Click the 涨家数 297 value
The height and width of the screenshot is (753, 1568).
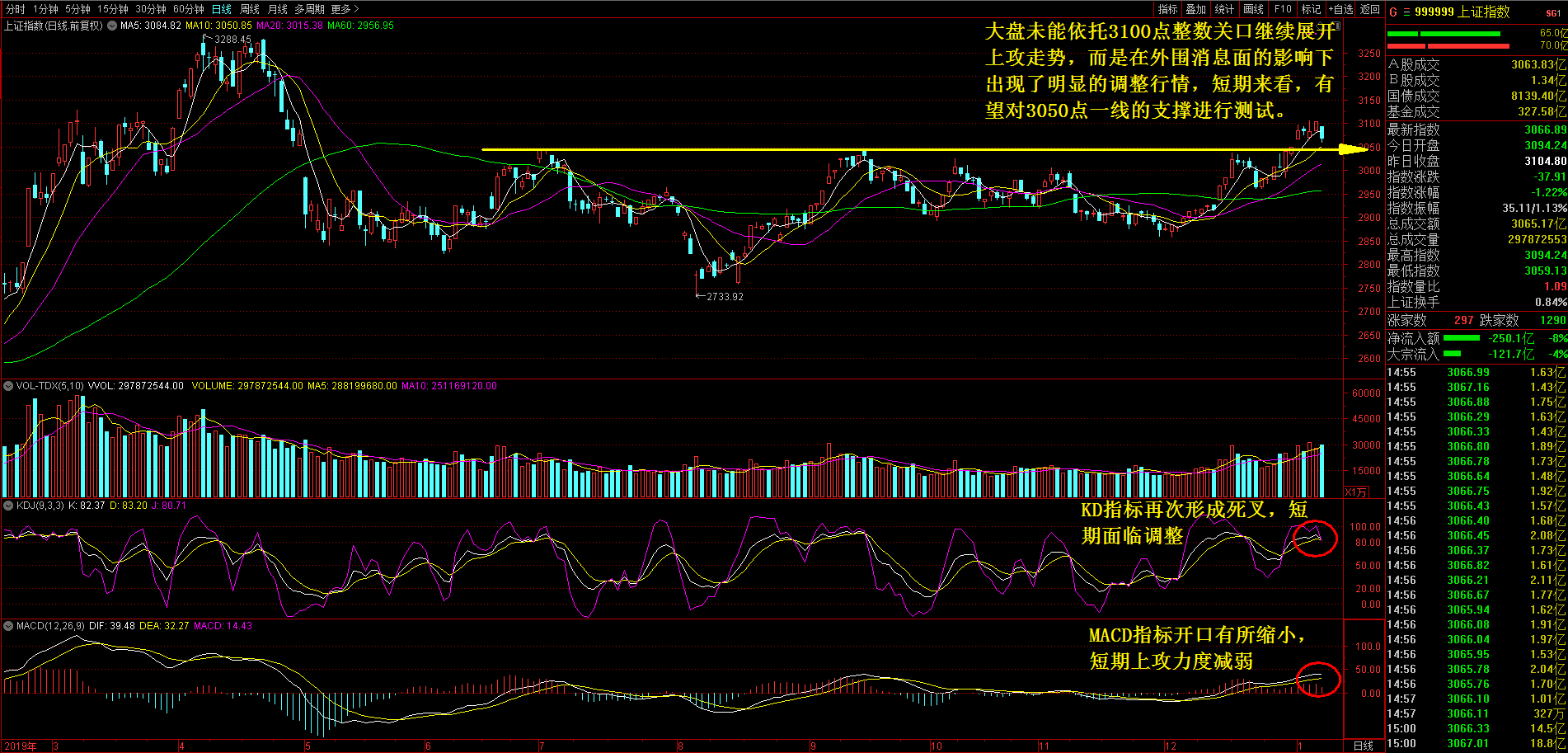1463,320
